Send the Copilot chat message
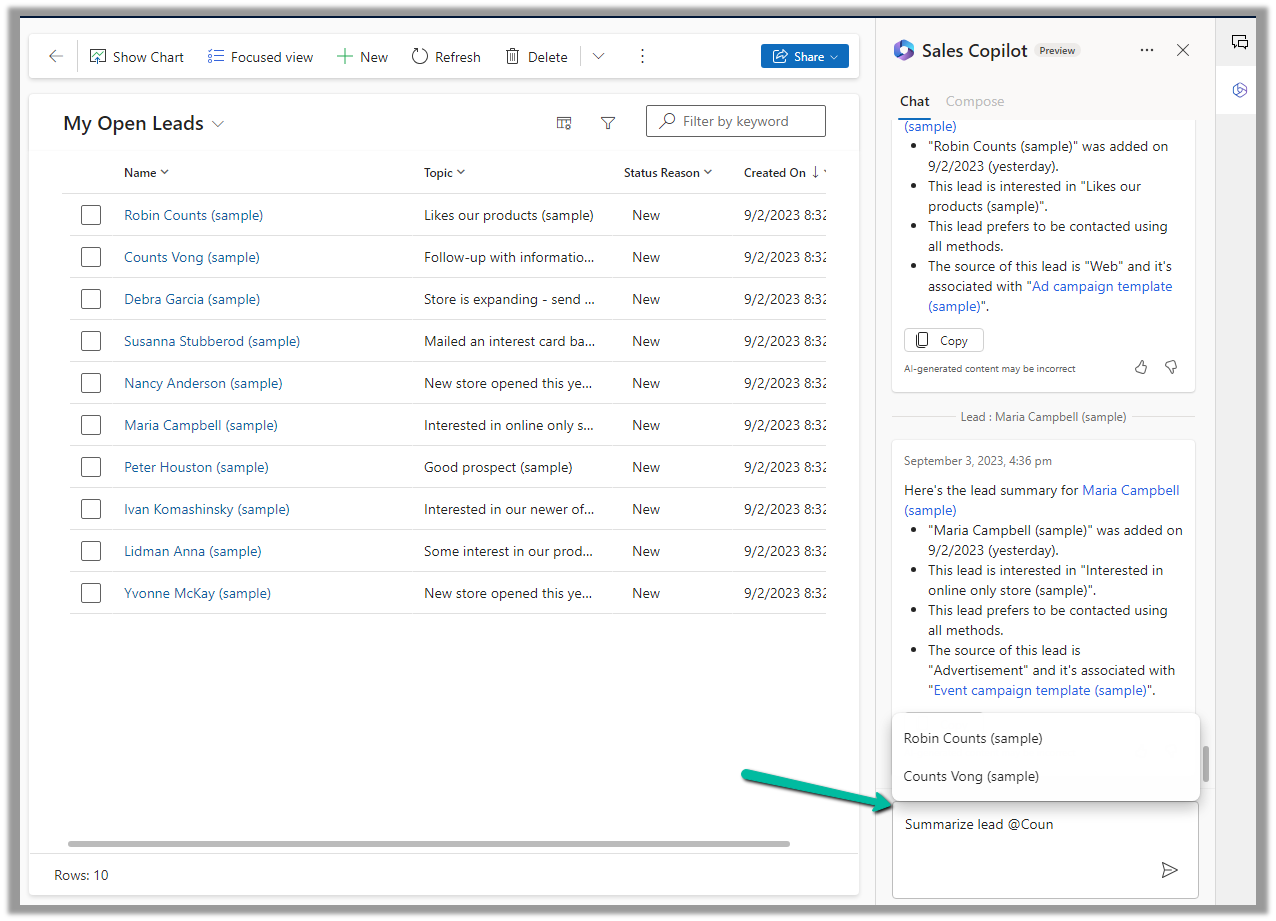The image size is (1276, 921). click(1169, 870)
